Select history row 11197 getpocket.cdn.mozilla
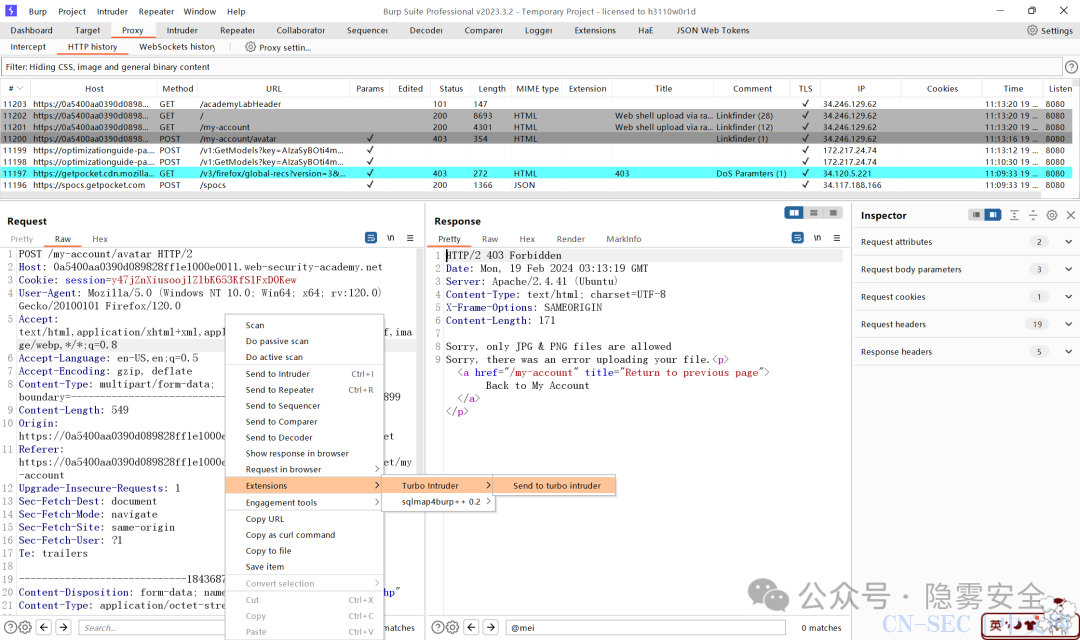 click(537, 174)
